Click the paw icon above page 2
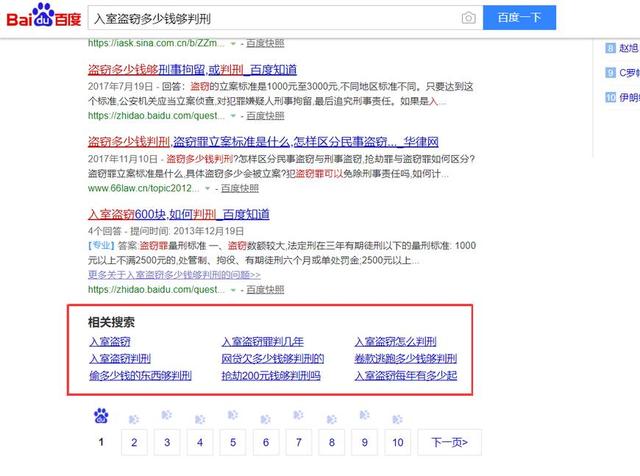 134,420
